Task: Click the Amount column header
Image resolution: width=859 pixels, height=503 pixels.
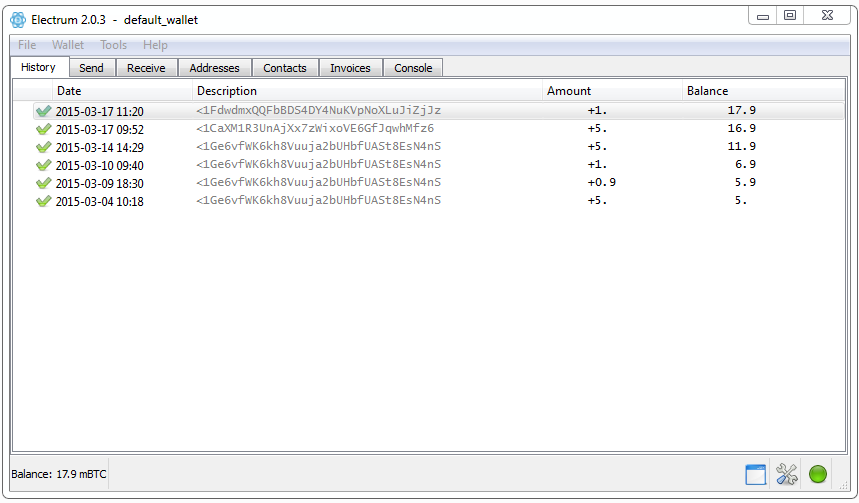Action: point(612,91)
